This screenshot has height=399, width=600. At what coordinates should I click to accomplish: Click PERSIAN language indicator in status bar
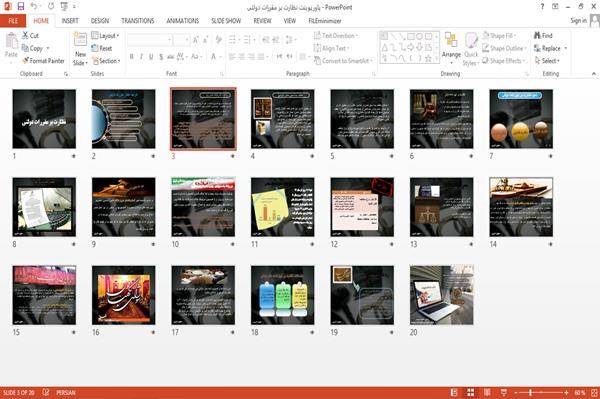pyautogui.click(x=66, y=392)
